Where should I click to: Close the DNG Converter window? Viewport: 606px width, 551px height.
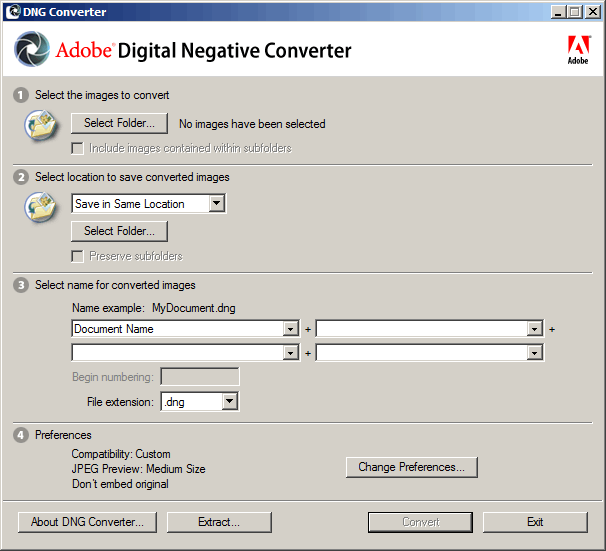click(593, 12)
